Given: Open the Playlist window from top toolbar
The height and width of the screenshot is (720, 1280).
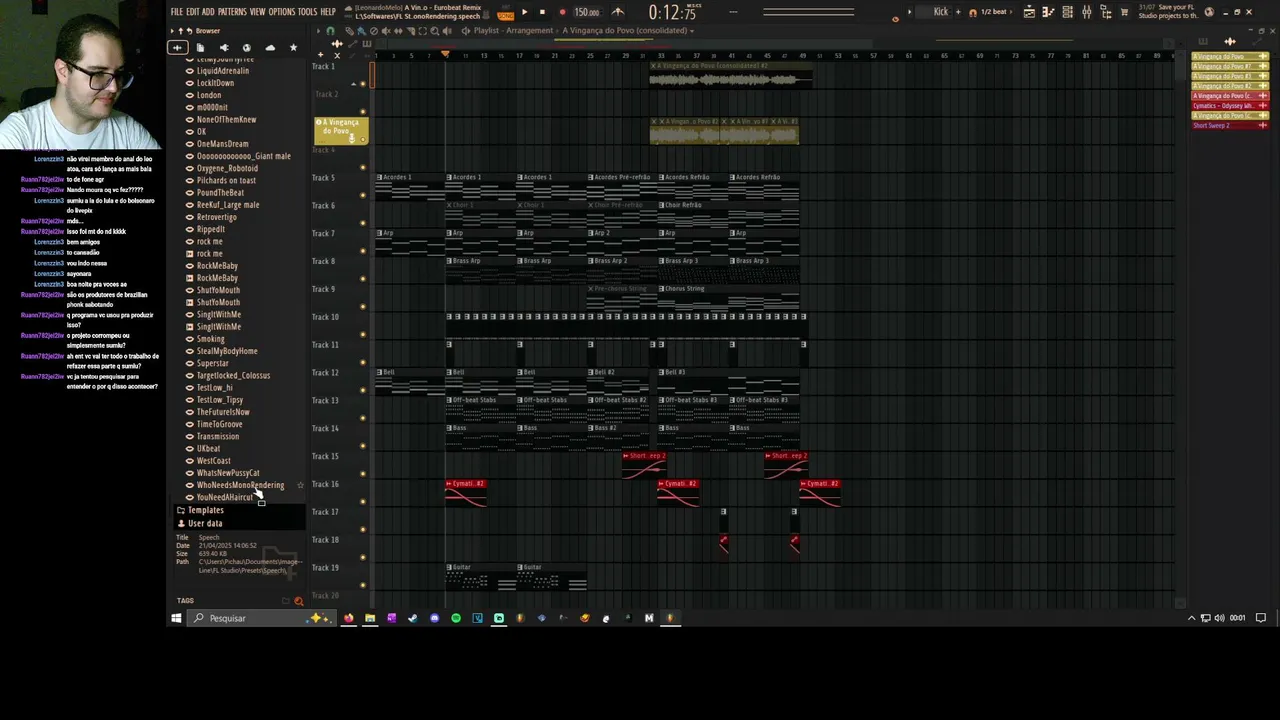Looking at the screenshot, I should tap(1029, 12).
